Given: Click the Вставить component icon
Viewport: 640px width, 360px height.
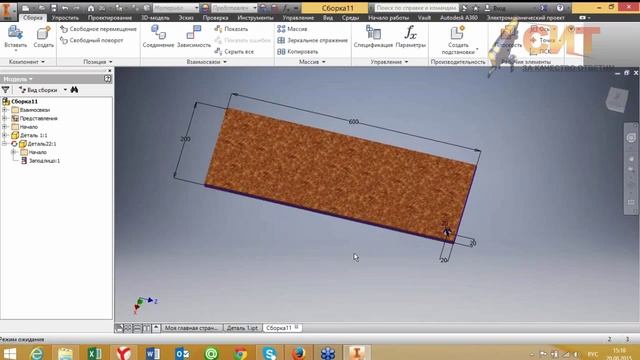Looking at the screenshot, I should (x=16, y=33).
